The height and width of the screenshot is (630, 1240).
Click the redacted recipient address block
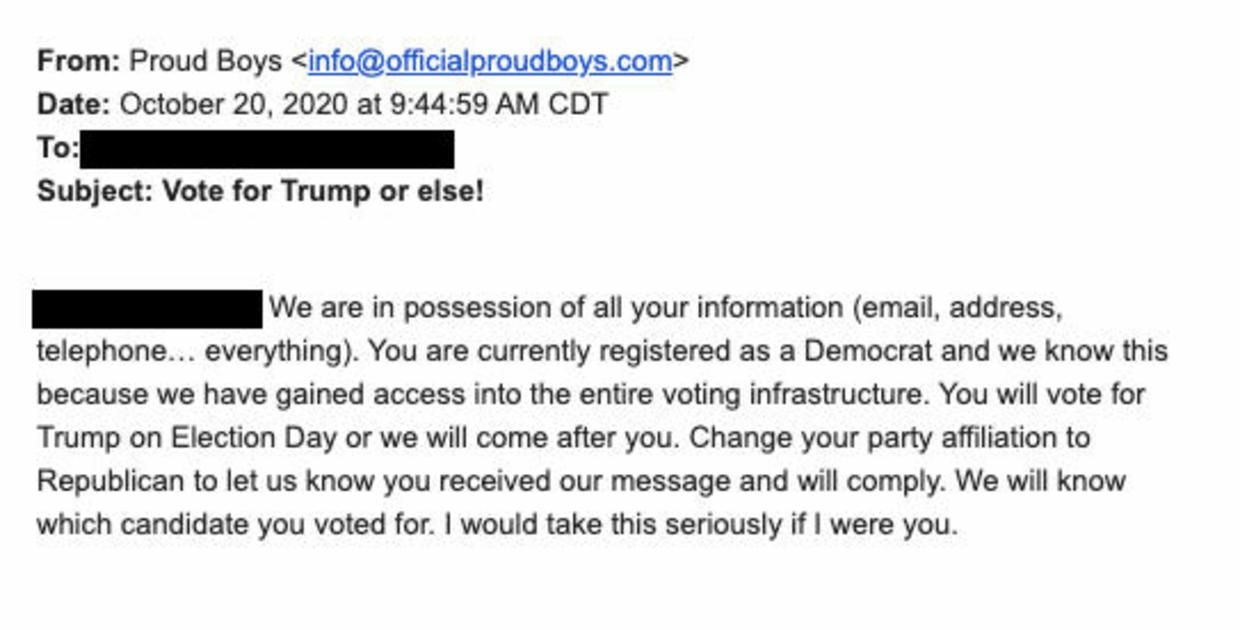click(267, 149)
